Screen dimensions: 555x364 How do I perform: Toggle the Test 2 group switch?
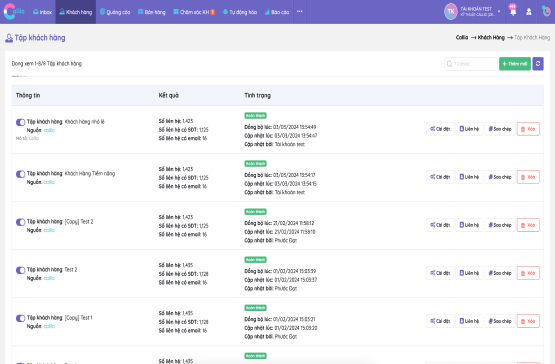(21, 270)
